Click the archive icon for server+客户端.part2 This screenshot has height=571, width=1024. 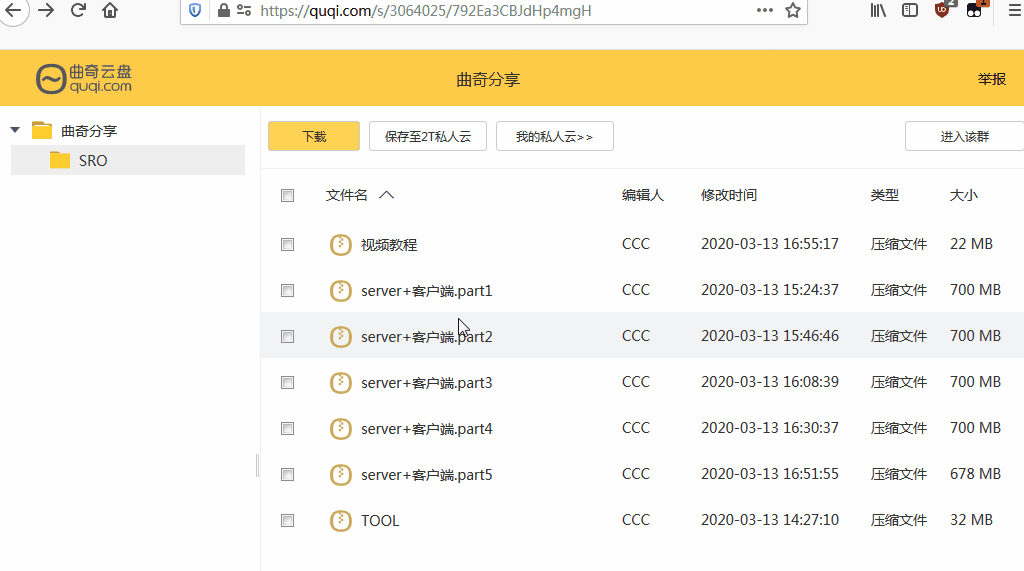[x=340, y=336]
